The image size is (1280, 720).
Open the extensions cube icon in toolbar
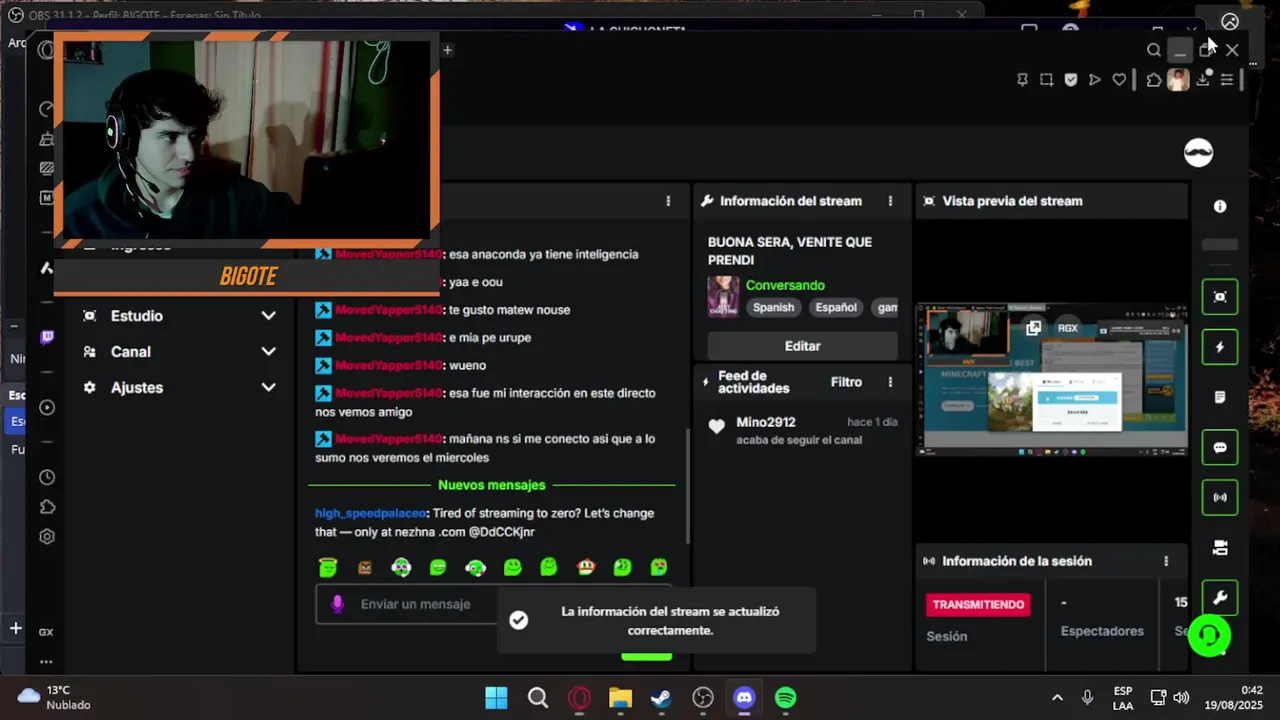click(x=1154, y=80)
